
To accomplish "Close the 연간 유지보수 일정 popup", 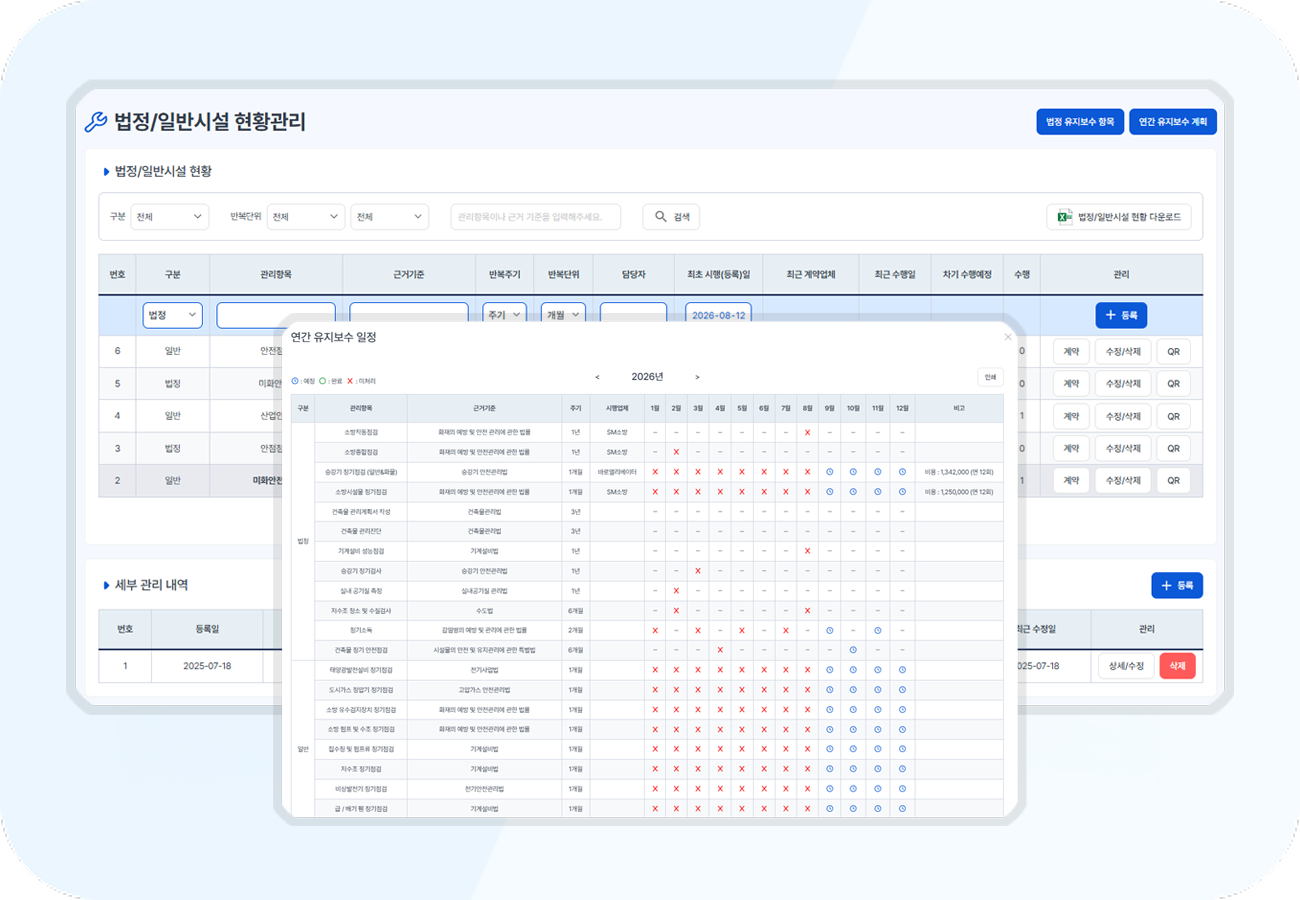I will (1008, 338).
